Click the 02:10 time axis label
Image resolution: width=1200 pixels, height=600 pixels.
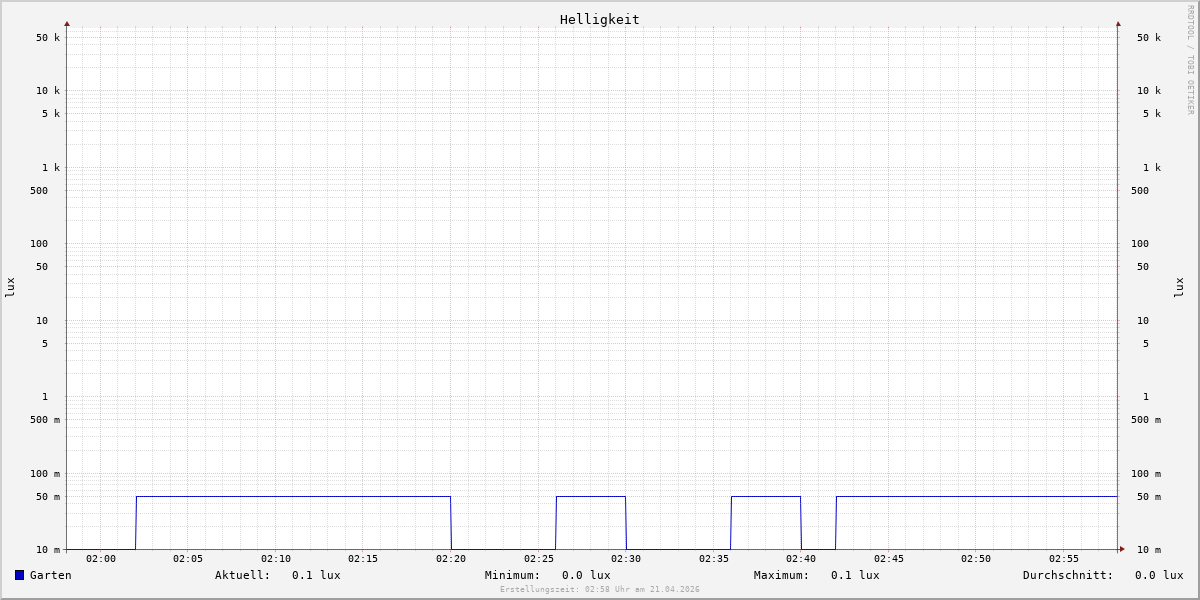(x=276, y=559)
